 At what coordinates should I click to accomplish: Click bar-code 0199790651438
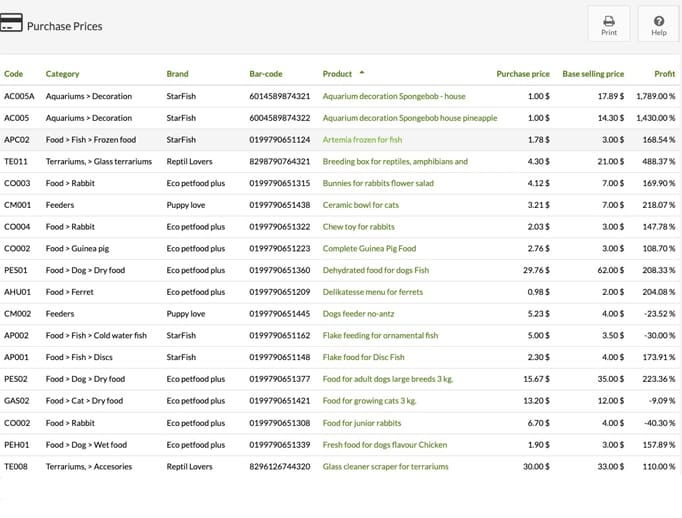tap(280, 205)
